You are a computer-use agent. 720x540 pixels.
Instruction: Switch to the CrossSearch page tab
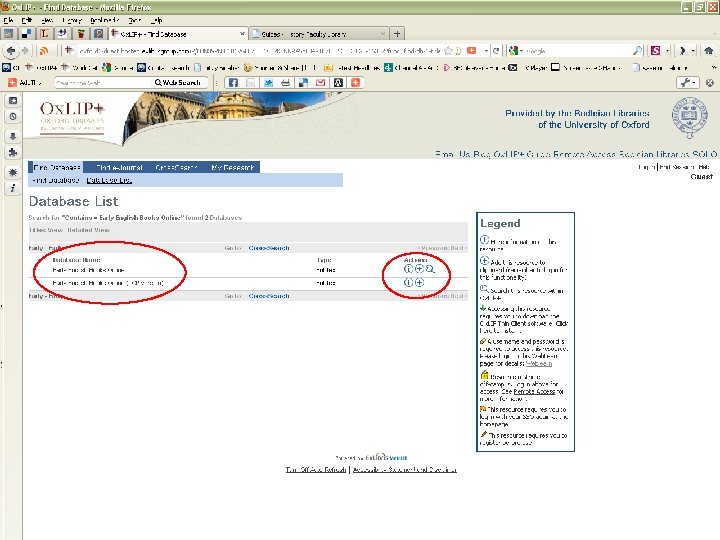click(x=176, y=167)
